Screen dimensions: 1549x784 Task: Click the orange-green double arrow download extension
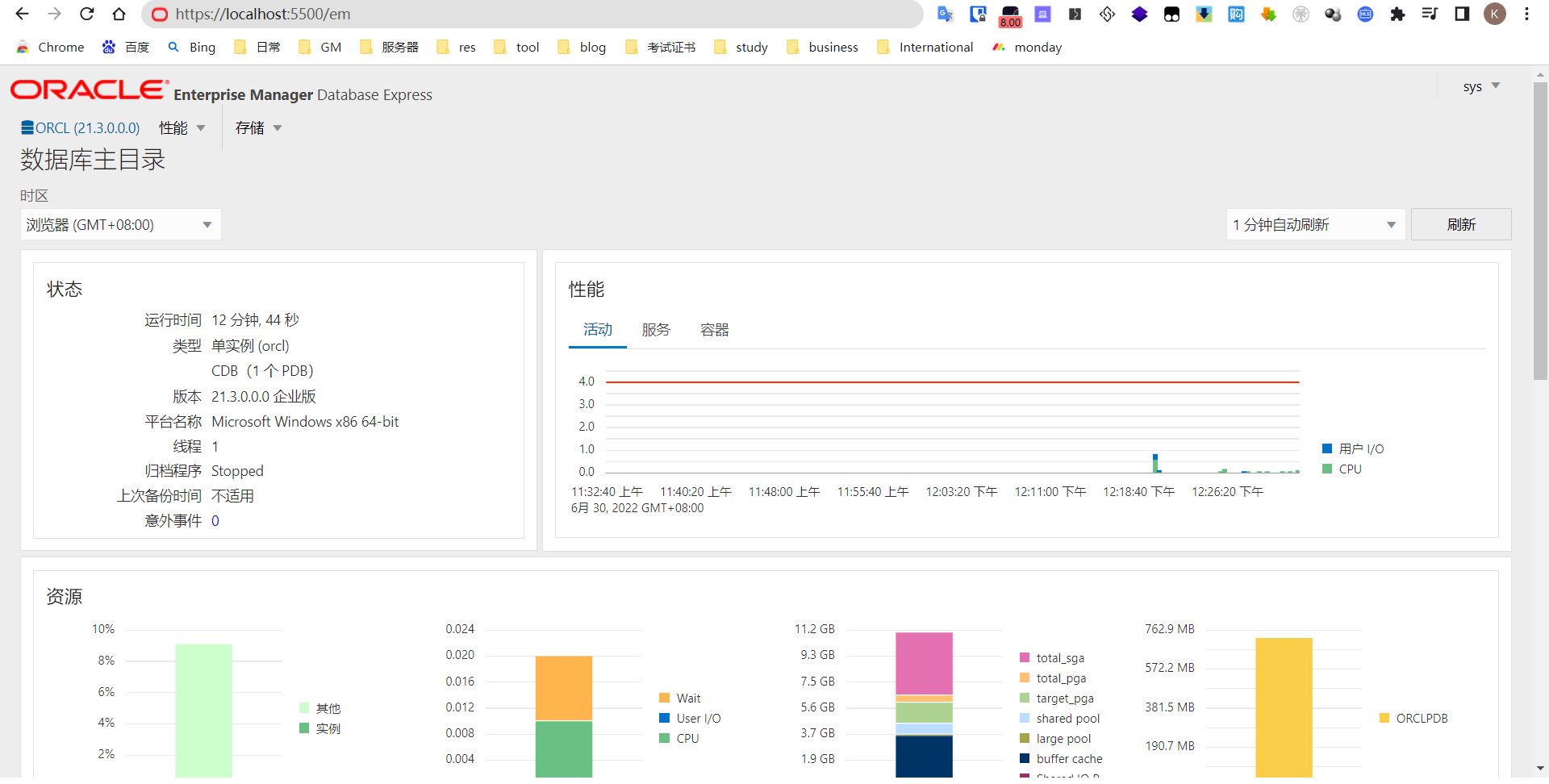point(1268,14)
